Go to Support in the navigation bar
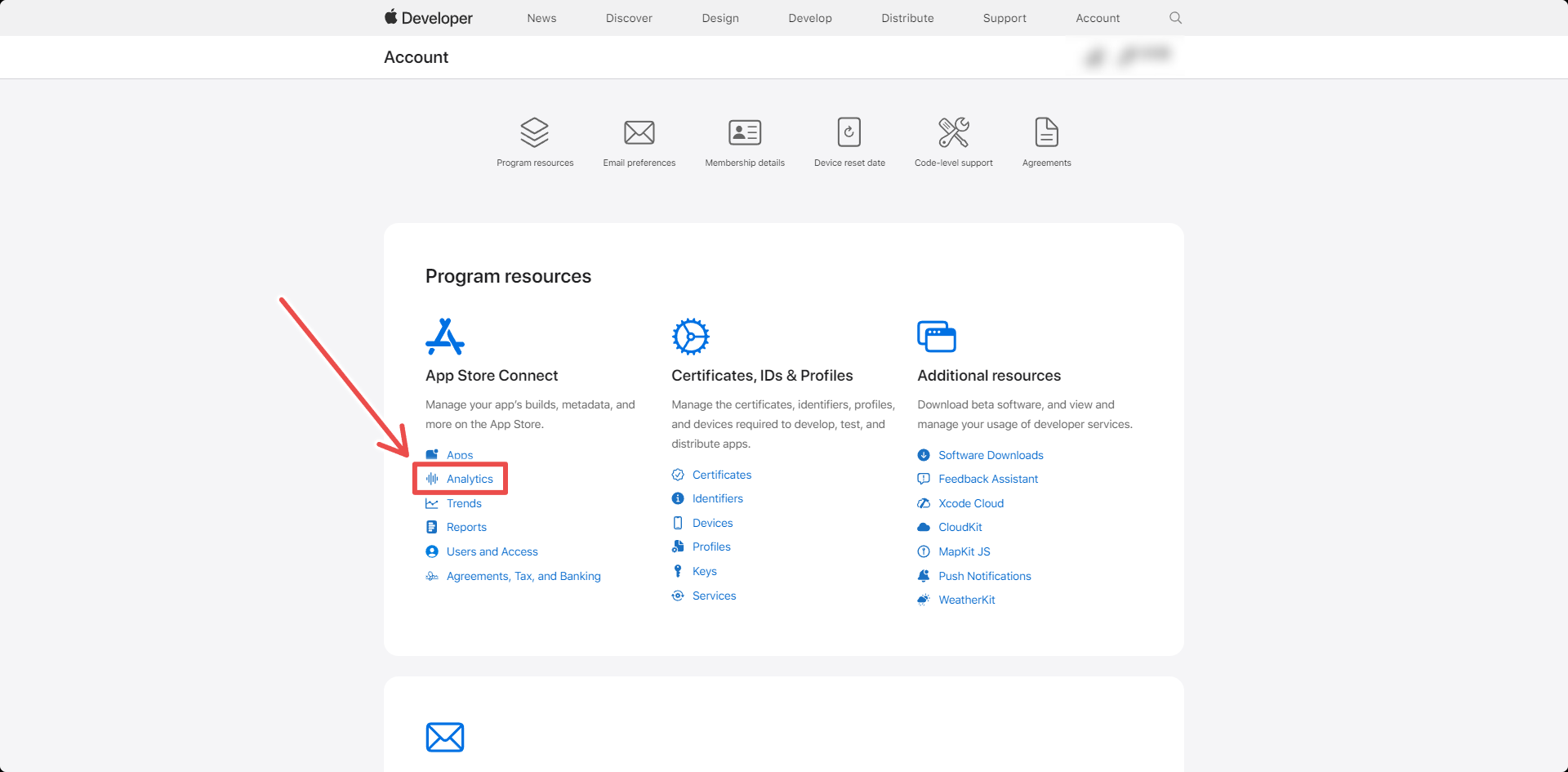Screen dimensions: 1568x772 point(1004,18)
